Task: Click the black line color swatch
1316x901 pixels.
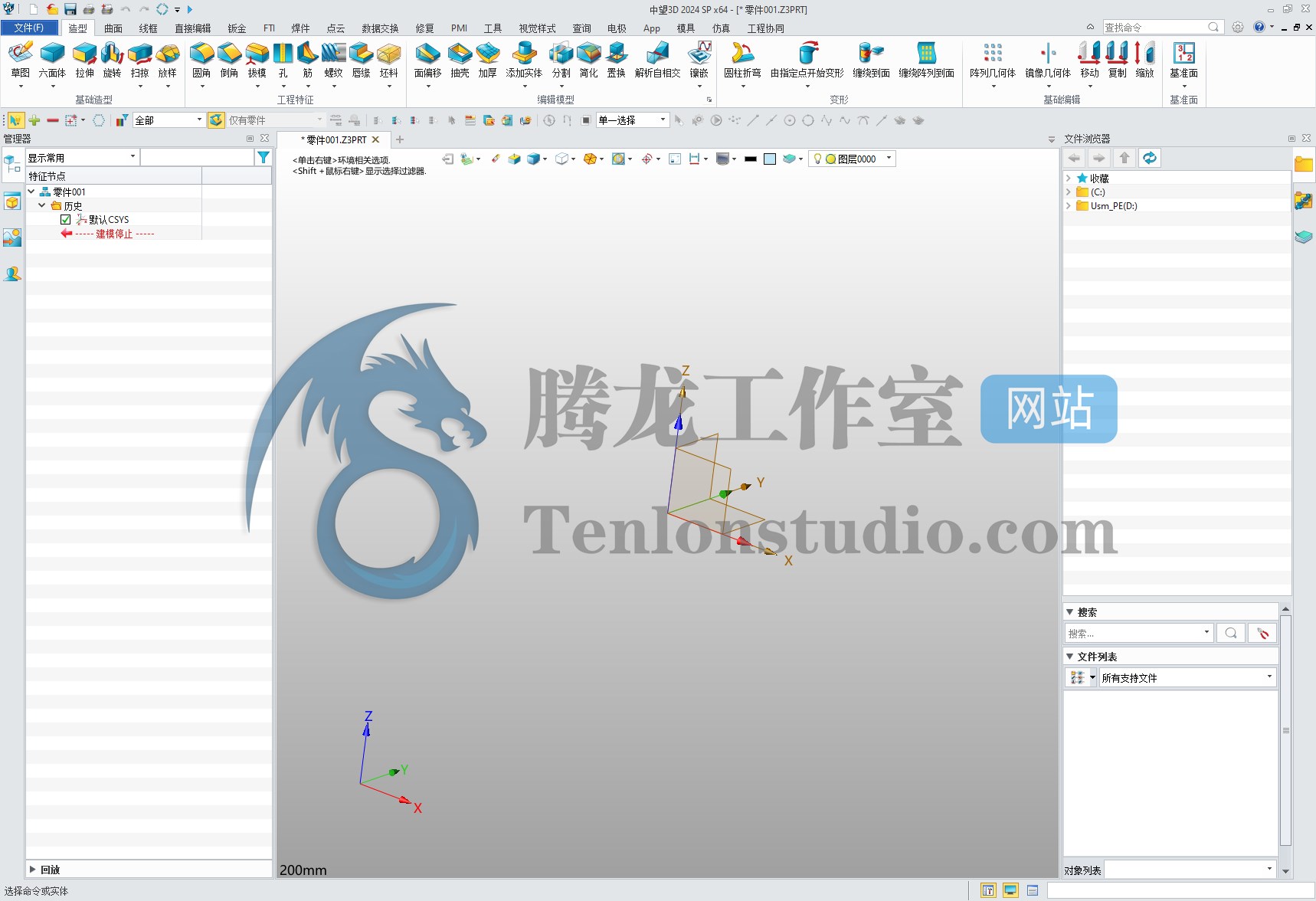Action: (x=751, y=159)
